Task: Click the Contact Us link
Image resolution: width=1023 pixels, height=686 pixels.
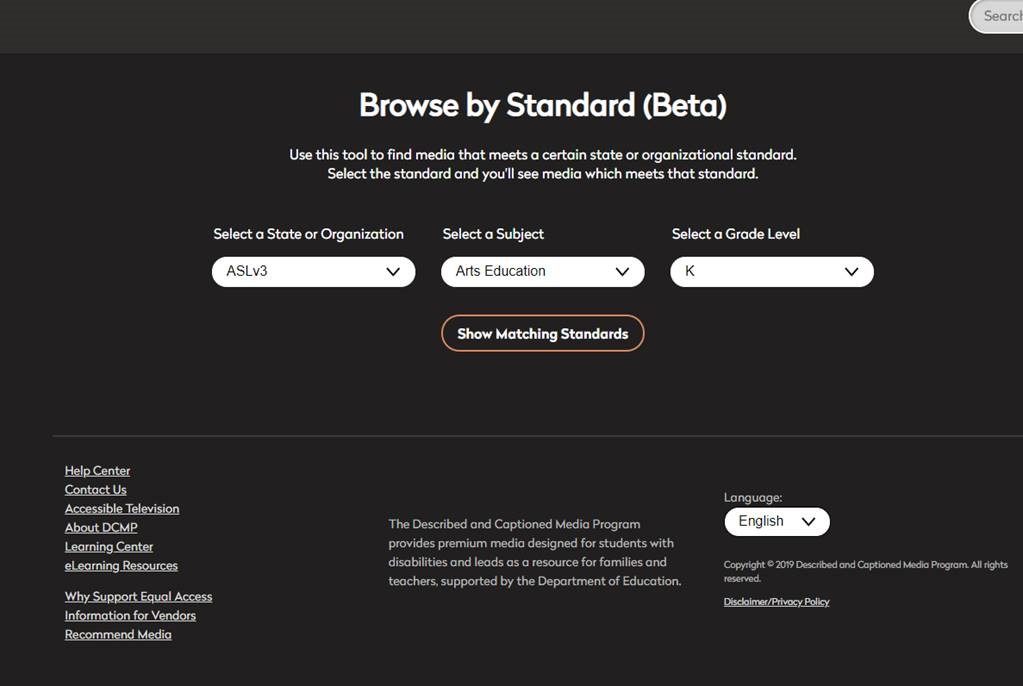Action: click(x=95, y=489)
